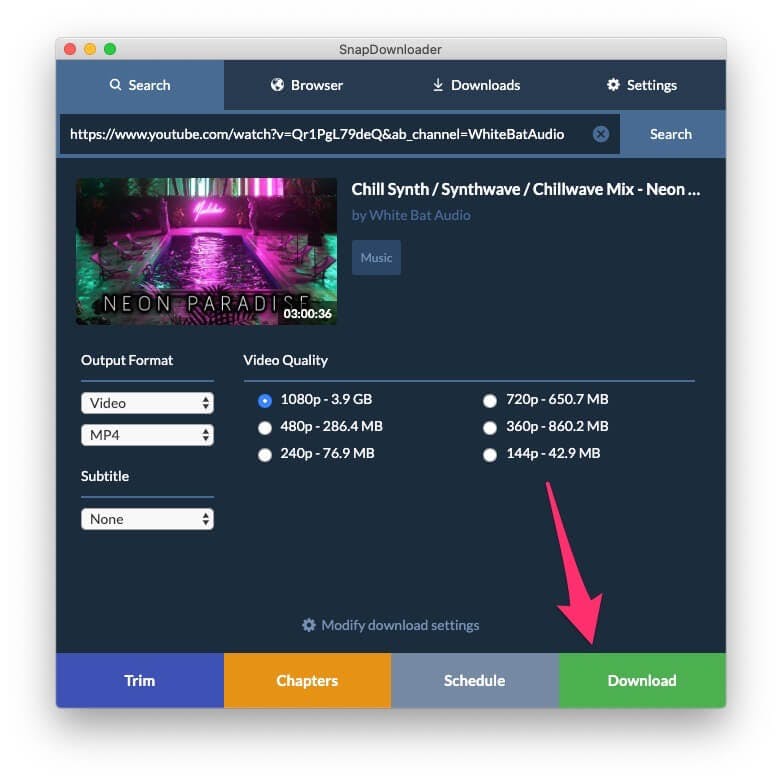The height and width of the screenshot is (782, 782).
Task: Click the green Download button
Action: tap(642, 680)
